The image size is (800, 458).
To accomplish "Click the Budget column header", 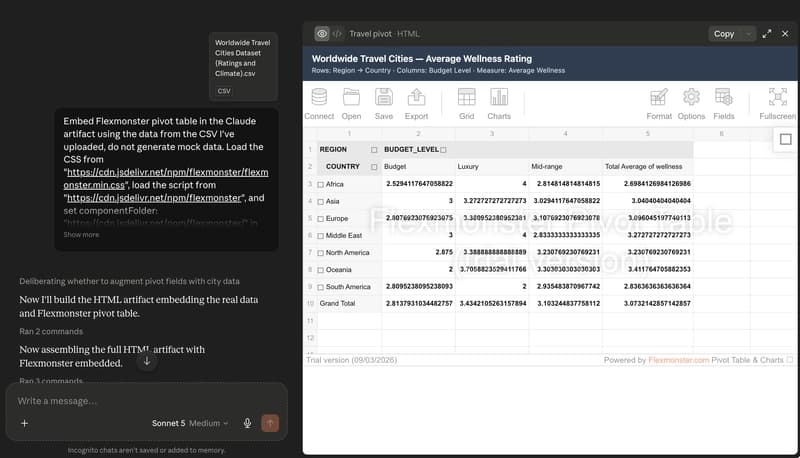I will [418, 167].
